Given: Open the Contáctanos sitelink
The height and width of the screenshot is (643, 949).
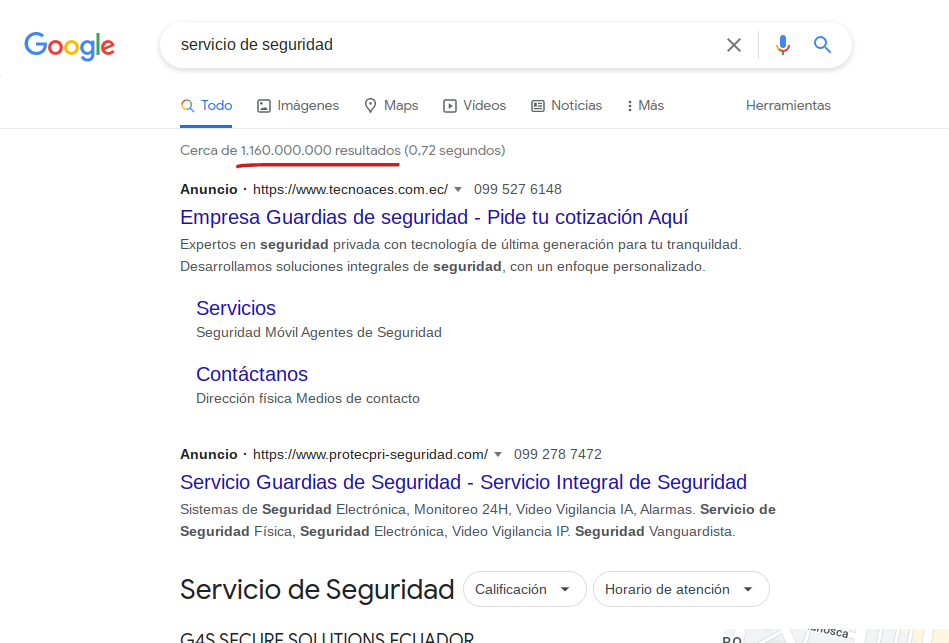Looking at the screenshot, I should pyautogui.click(x=252, y=374).
